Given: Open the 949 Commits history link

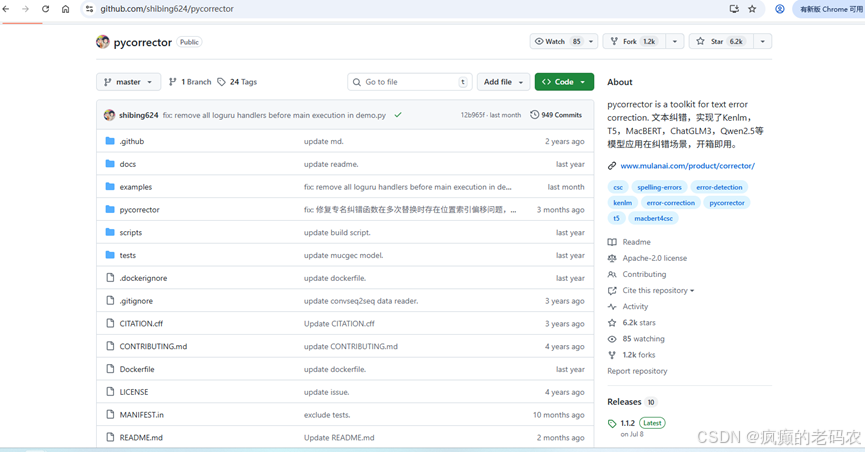Looking at the screenshot, I should pos(556,115).
